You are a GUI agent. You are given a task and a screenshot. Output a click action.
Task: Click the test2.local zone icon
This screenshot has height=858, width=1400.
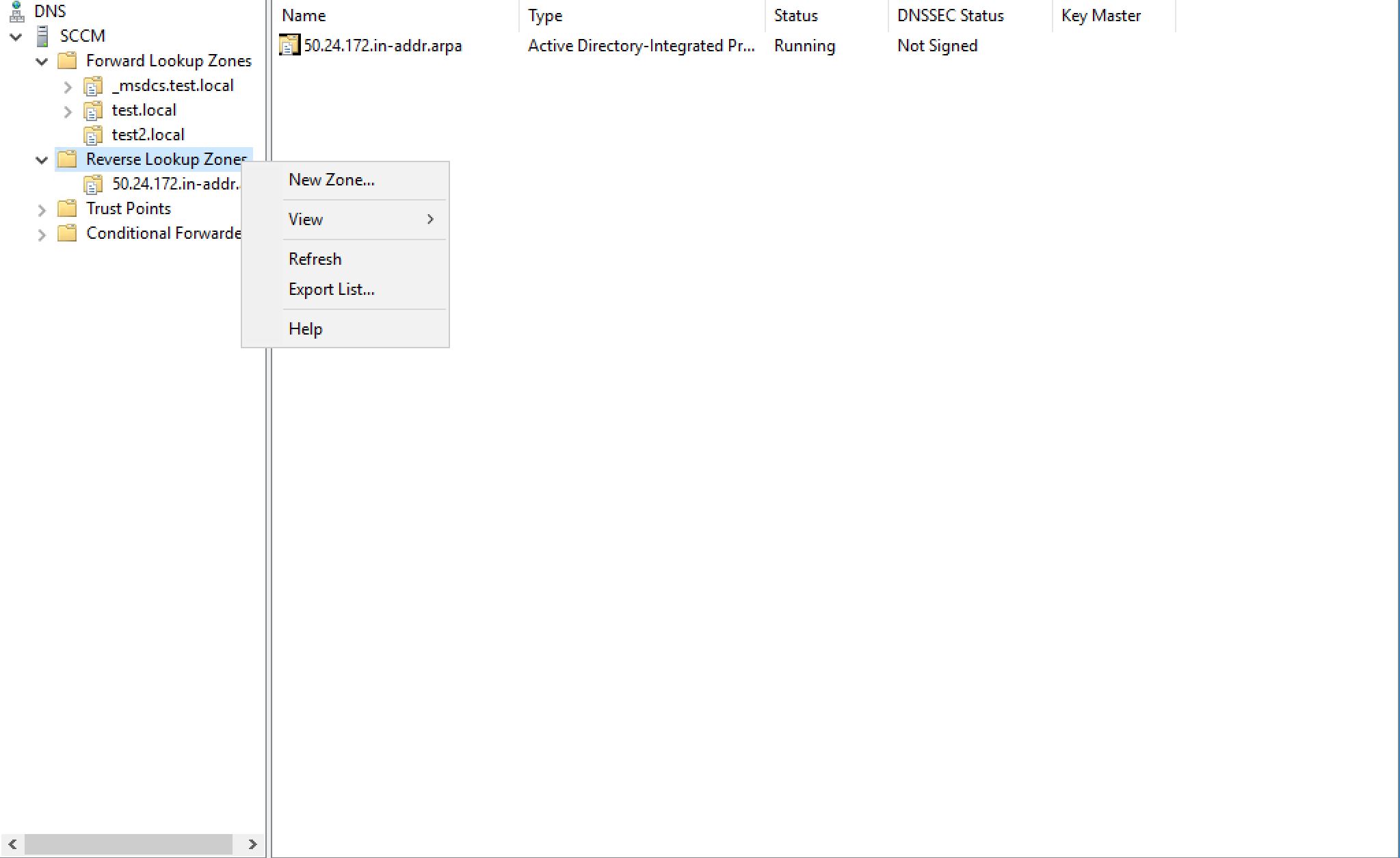click(x=94, y=135)
